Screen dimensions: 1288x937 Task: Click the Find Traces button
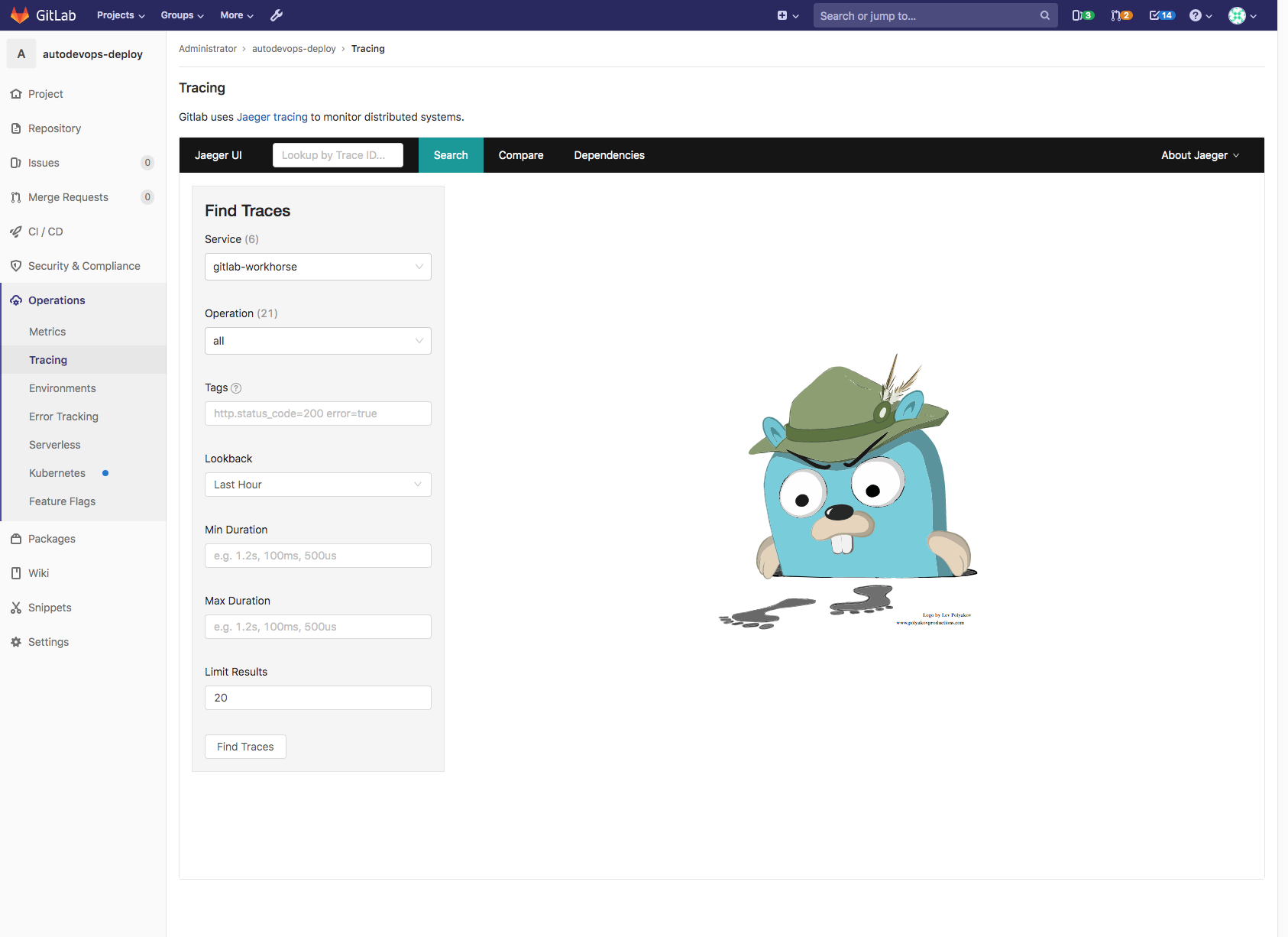[x=245, y=747]
